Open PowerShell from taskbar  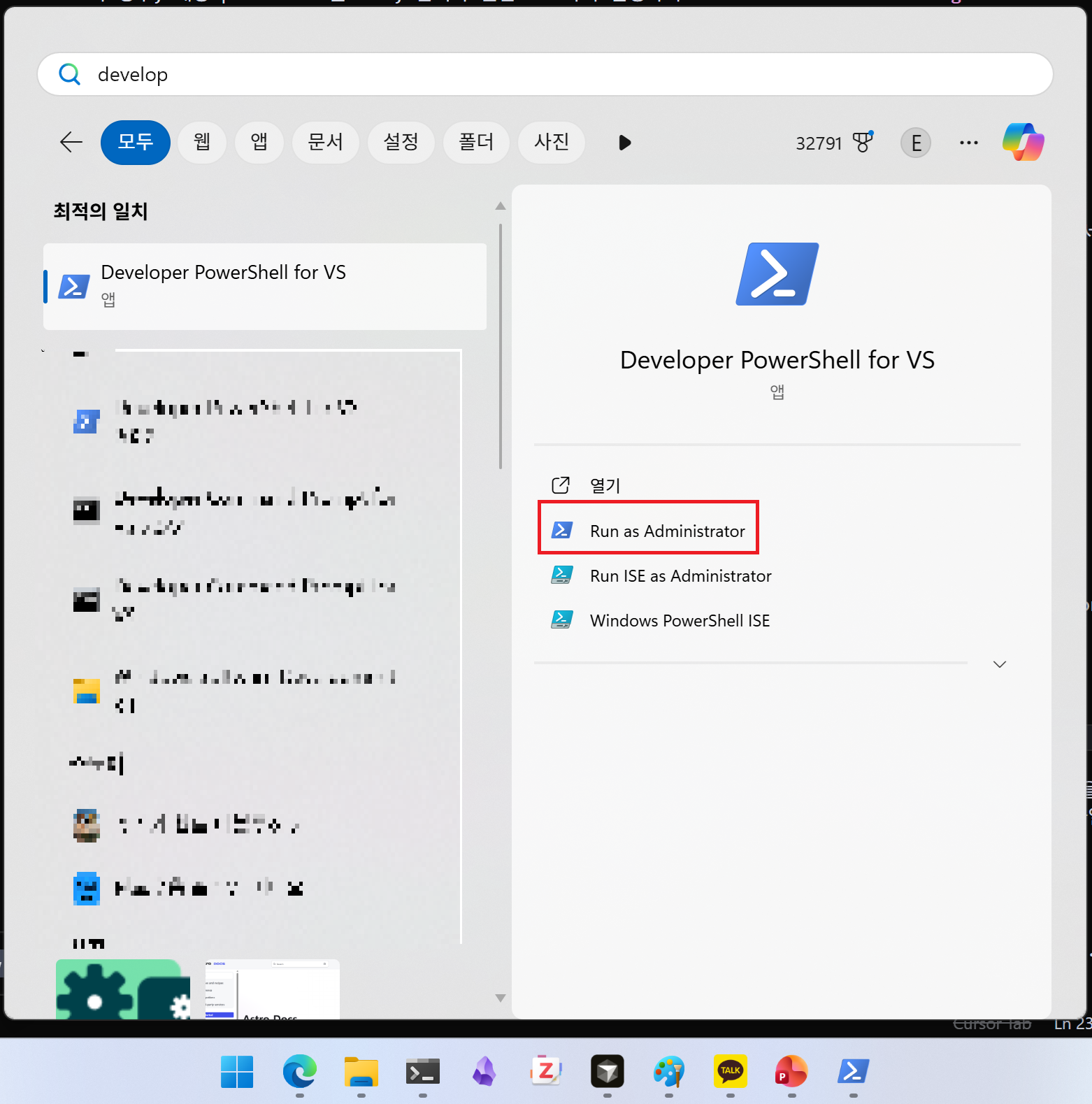pos(854,1071)
